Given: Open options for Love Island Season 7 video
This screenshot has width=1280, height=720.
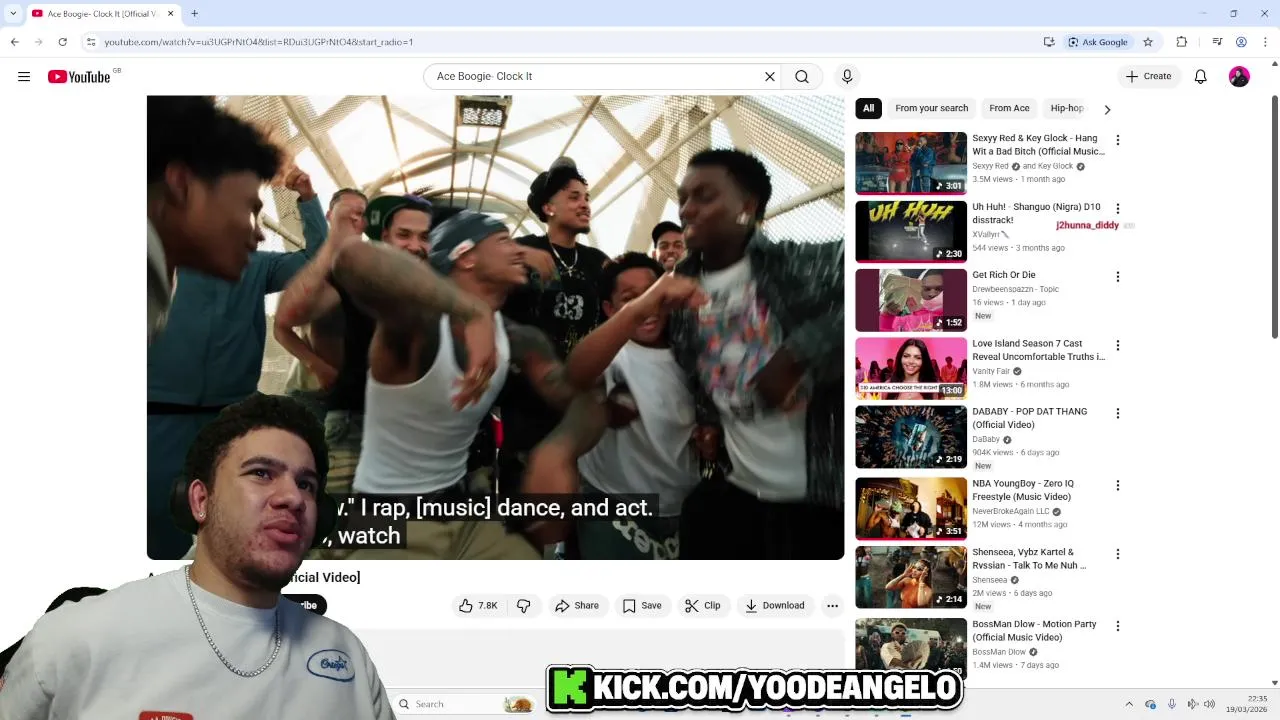Looking at the screenshot, I should pyautogui.click(x=1118, y=345).
